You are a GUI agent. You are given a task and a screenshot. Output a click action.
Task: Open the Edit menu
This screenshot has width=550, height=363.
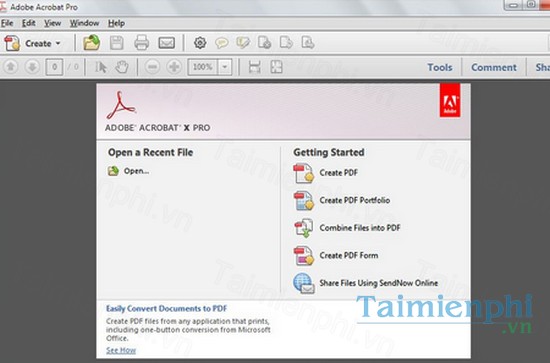tap(29, 23)
